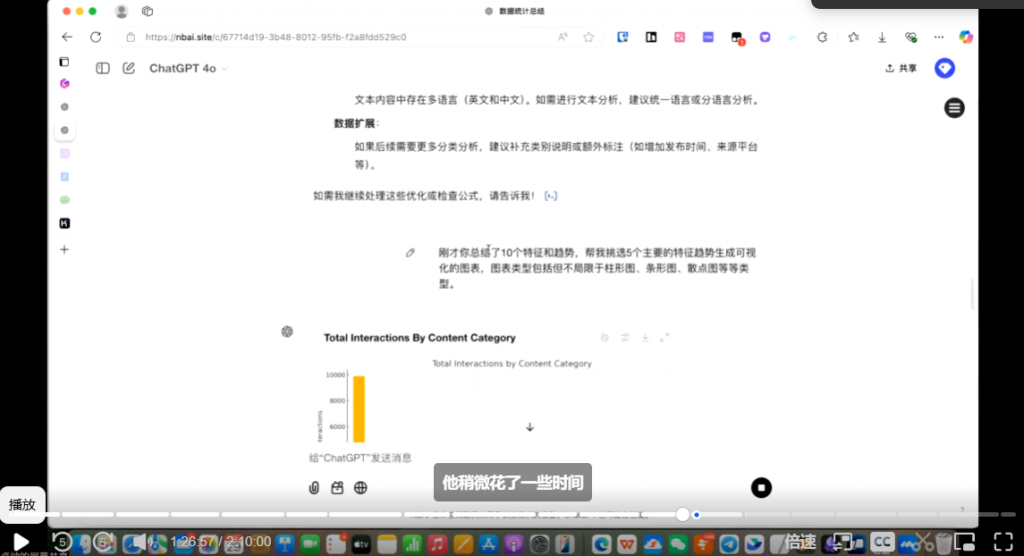Click the browser back arrow
1024x556 pixels.
point(67,37)
